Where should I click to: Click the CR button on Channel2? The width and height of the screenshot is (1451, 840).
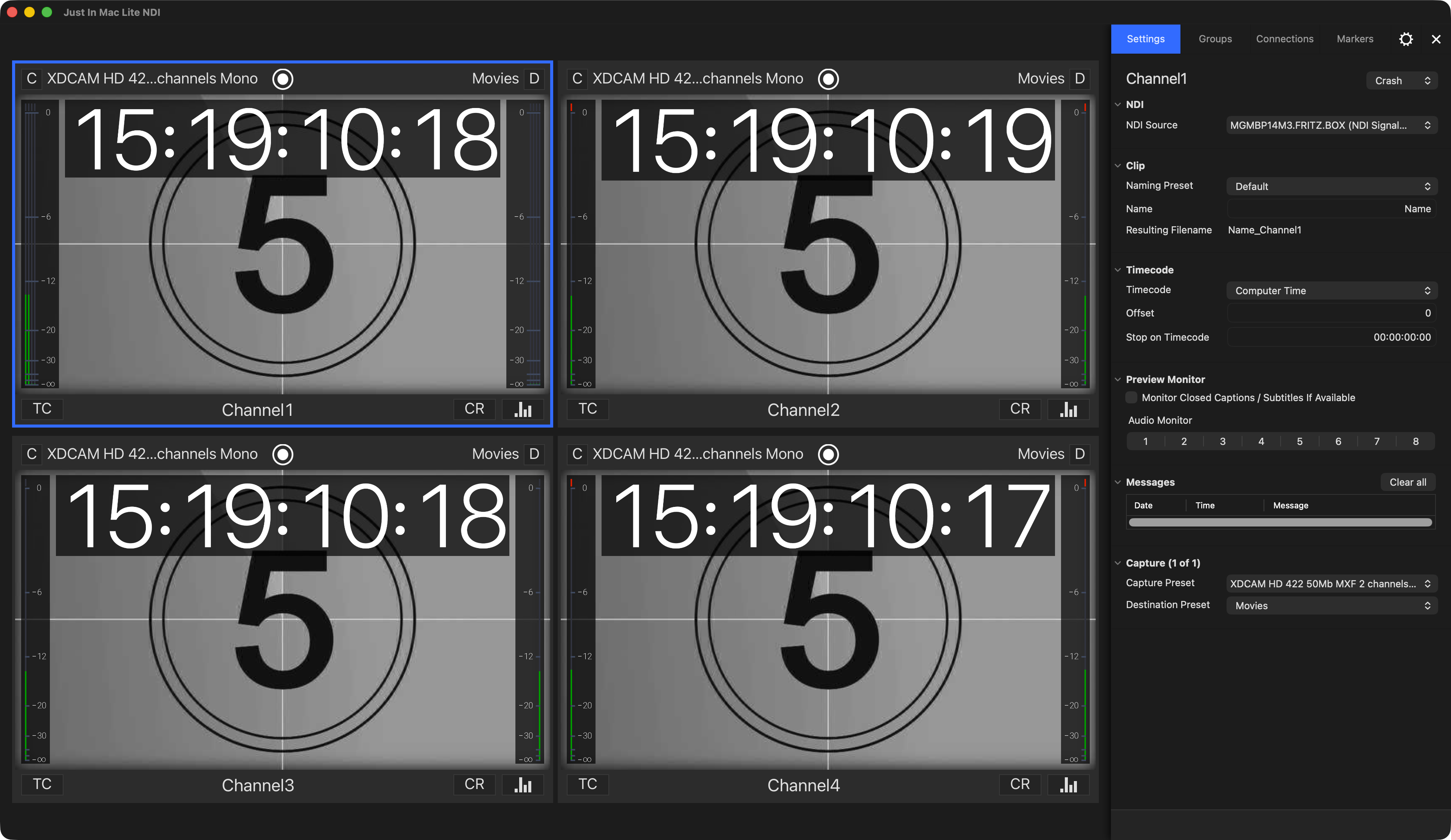[1020, 409]
